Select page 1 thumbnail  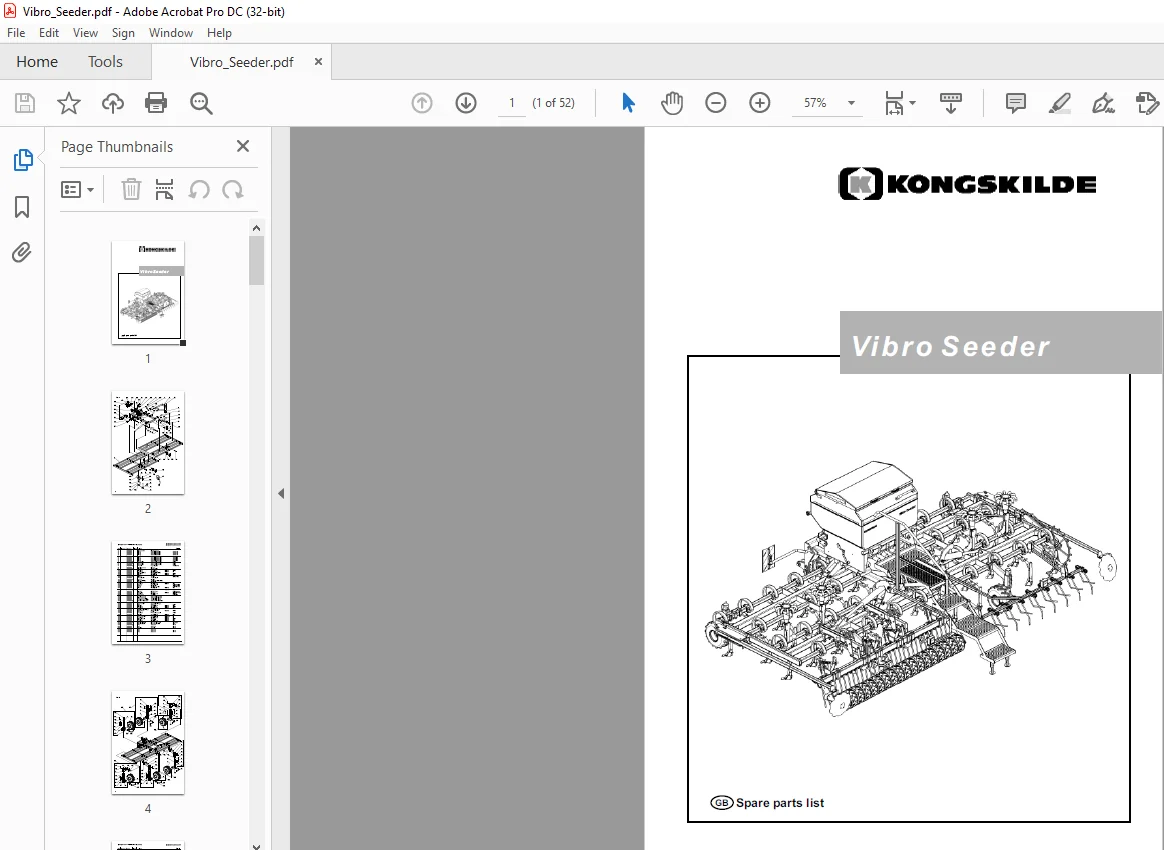tap(148, 292)
